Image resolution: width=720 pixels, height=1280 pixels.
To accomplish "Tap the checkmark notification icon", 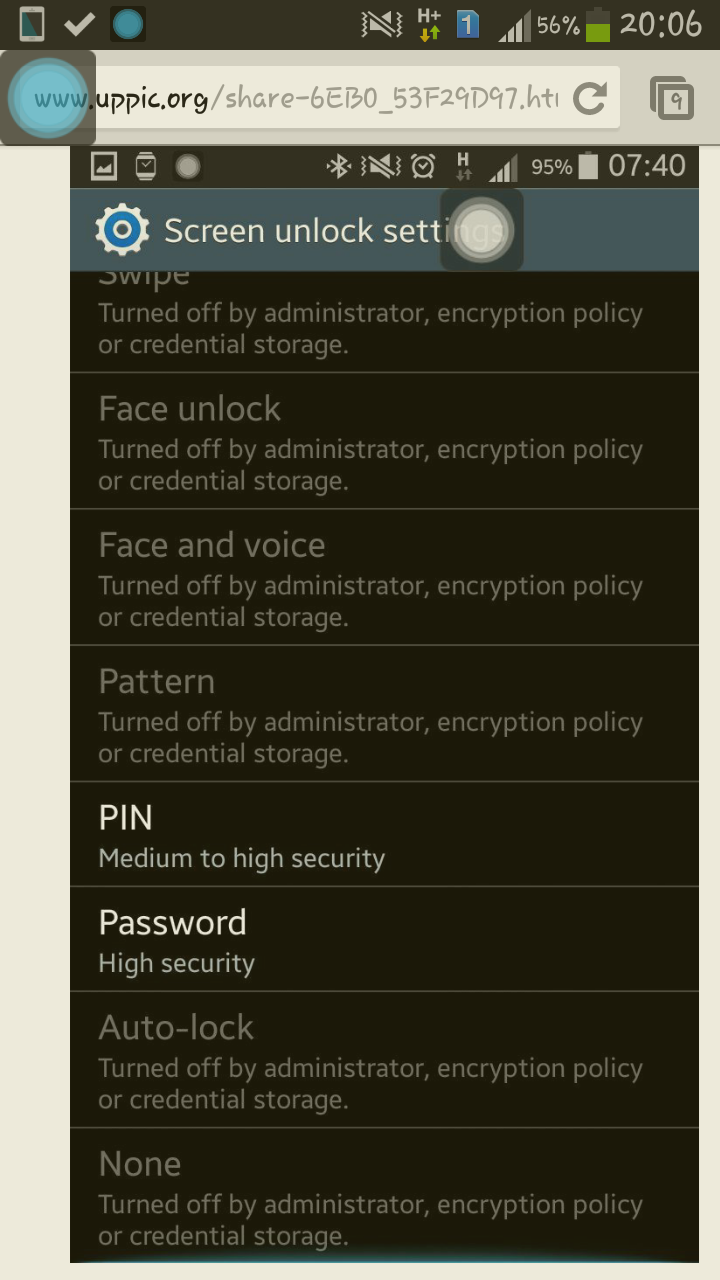I will click(x=80, y=24).
